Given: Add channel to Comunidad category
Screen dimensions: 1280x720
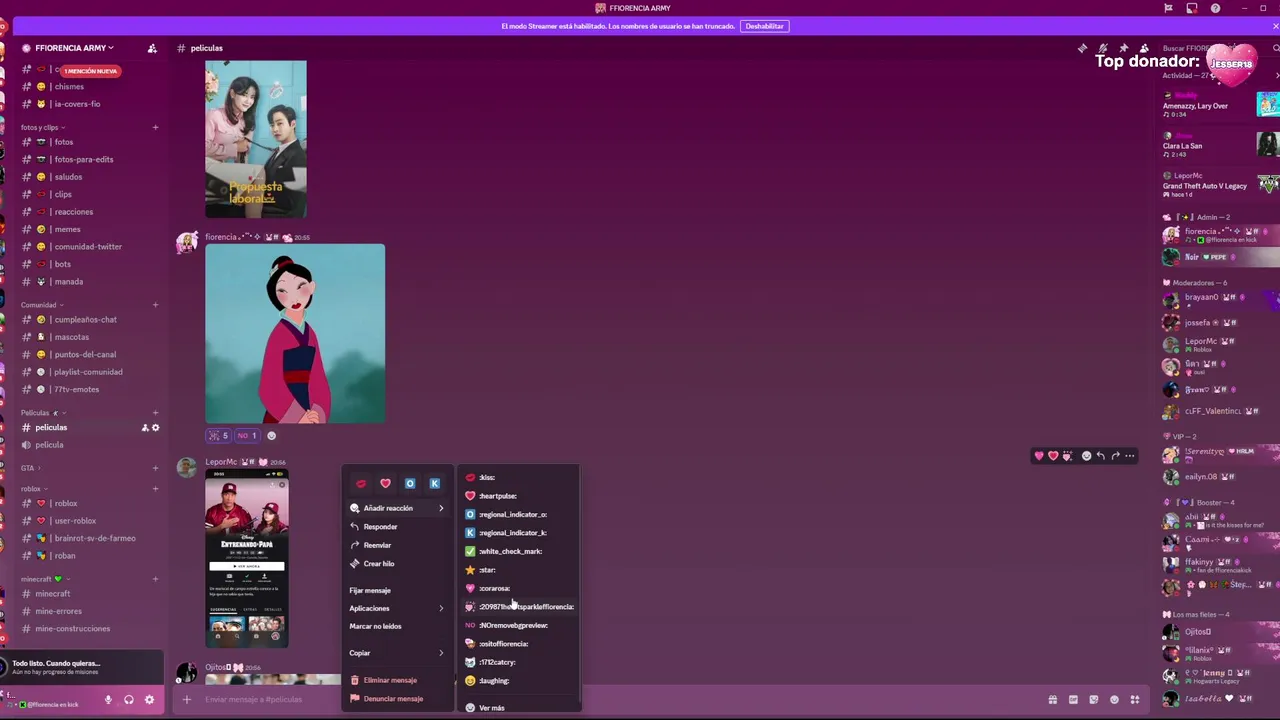Looking at the screenshot, I should [155, 305].
